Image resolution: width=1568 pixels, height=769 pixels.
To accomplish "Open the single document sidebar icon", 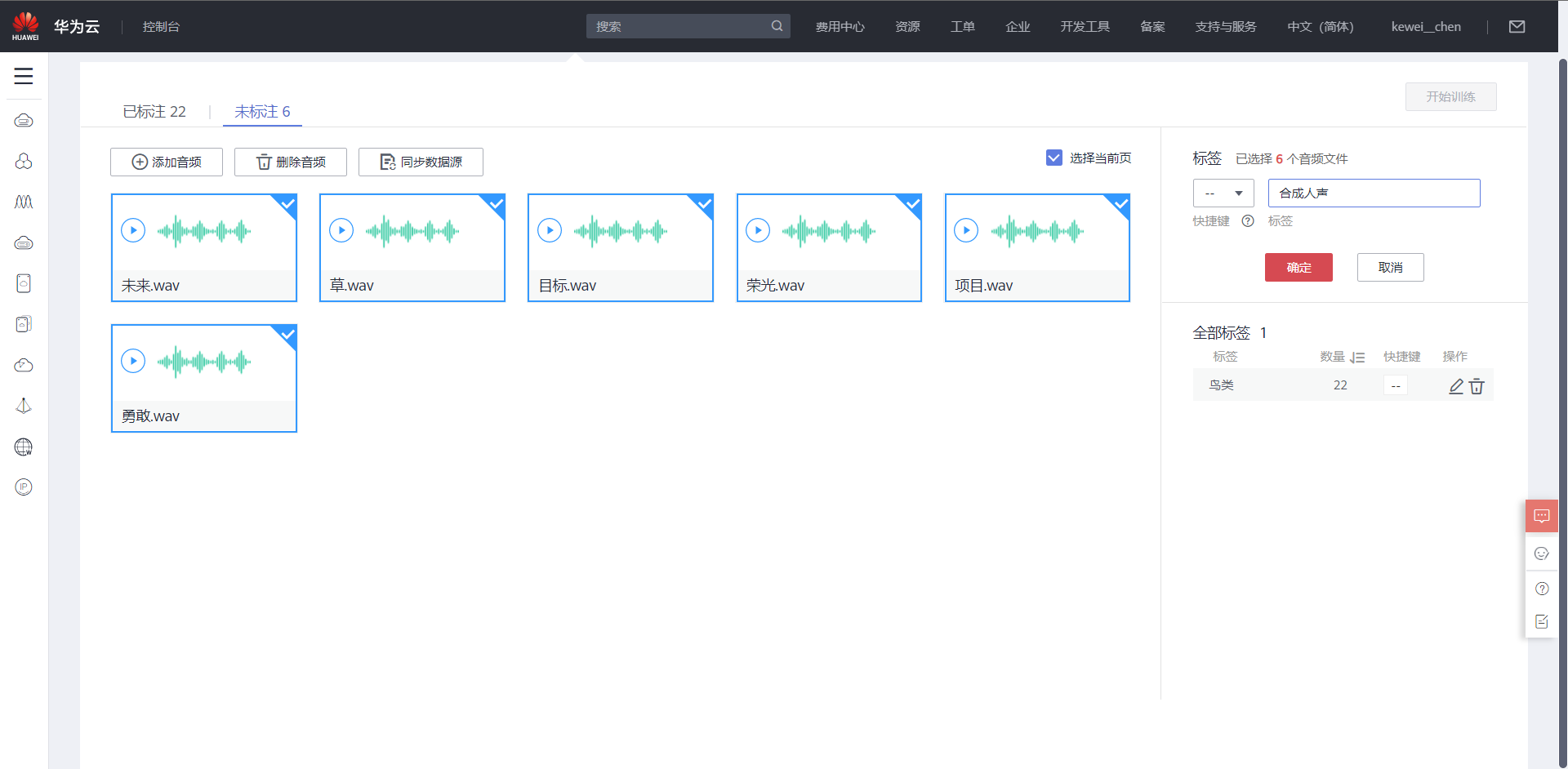I will pyautogui.click(x=24, y=283).
